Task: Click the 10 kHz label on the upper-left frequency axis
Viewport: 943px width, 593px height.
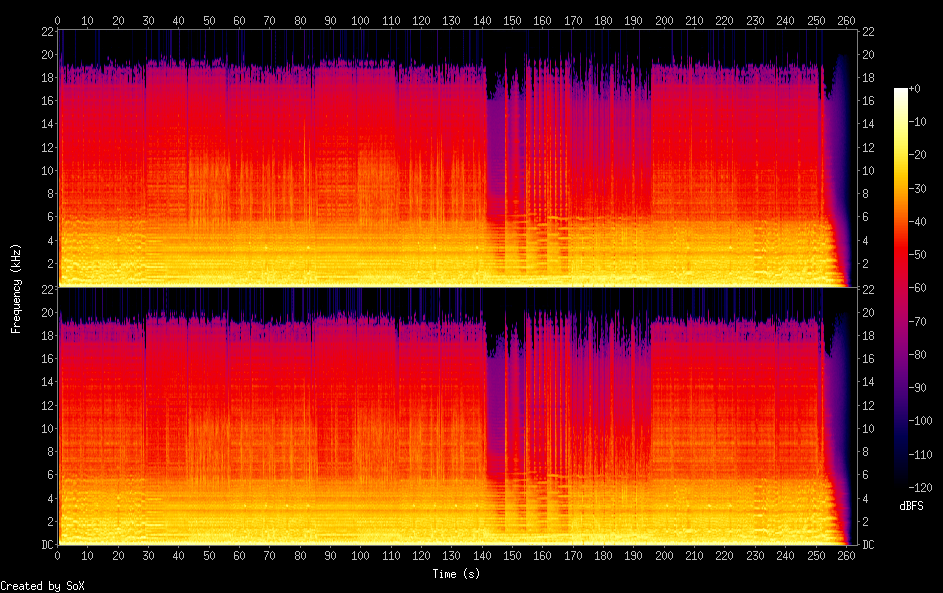Action: tap(47, 170)
